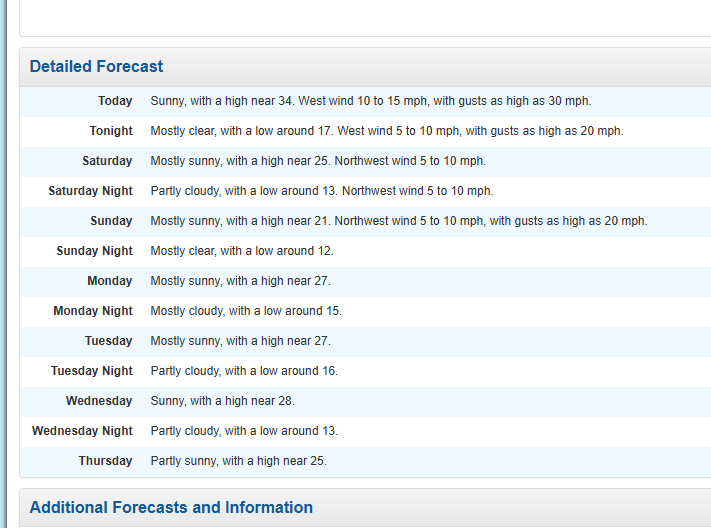711x528 pixels.
Task: Select the Tonight forecast label
Action: 111,131
